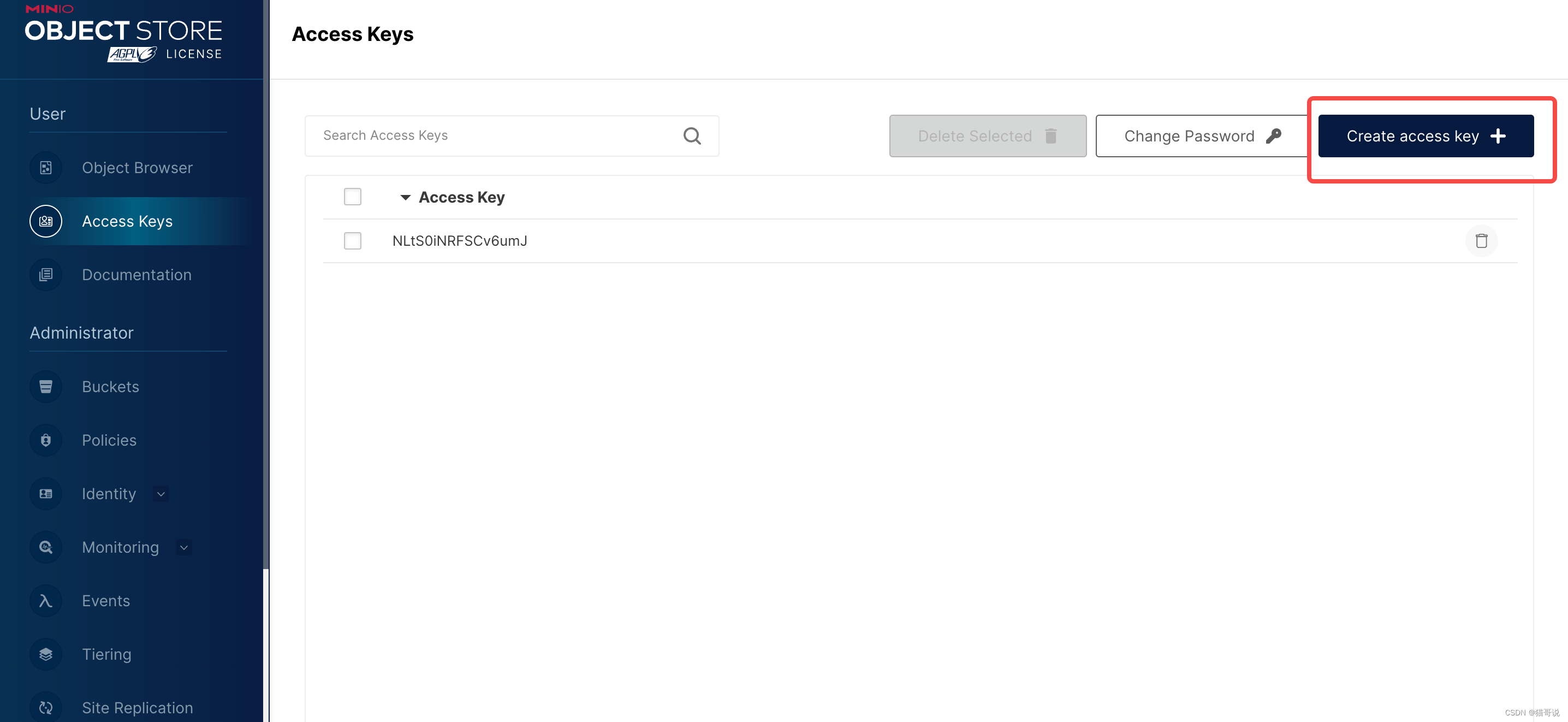1568x722 pixels.
Task: Check the select-all checkbox in table header
Action: (x=353, y=197)
